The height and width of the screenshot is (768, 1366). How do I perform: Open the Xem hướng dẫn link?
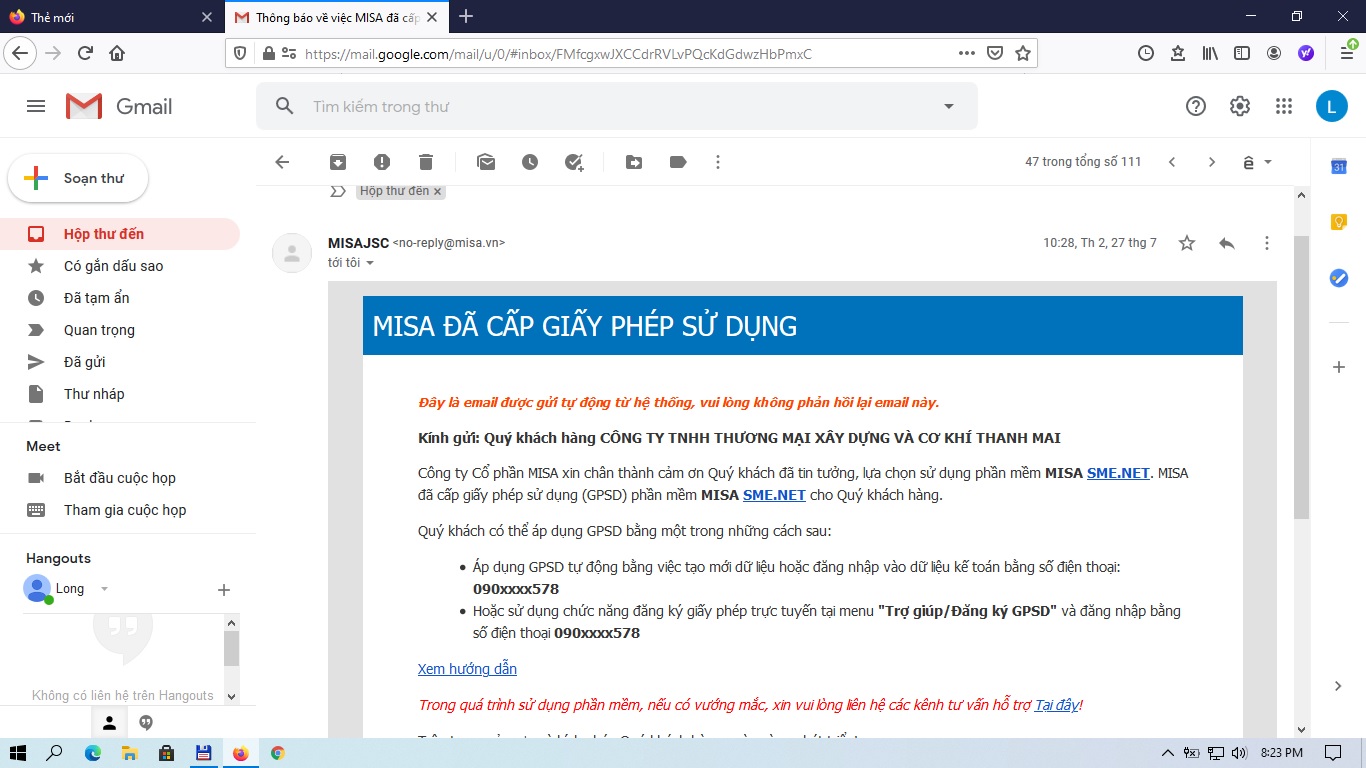(467, 669)
